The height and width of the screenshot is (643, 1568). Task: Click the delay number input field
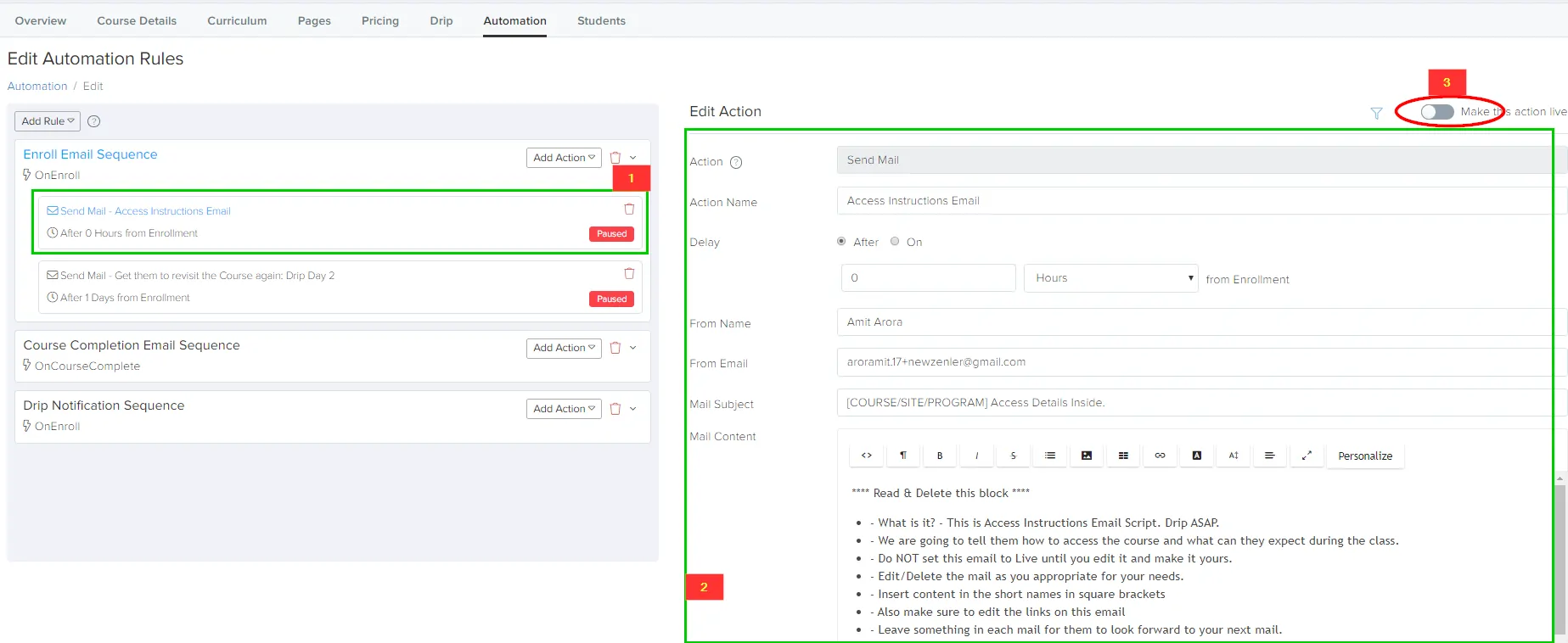(x=929, y=278)
